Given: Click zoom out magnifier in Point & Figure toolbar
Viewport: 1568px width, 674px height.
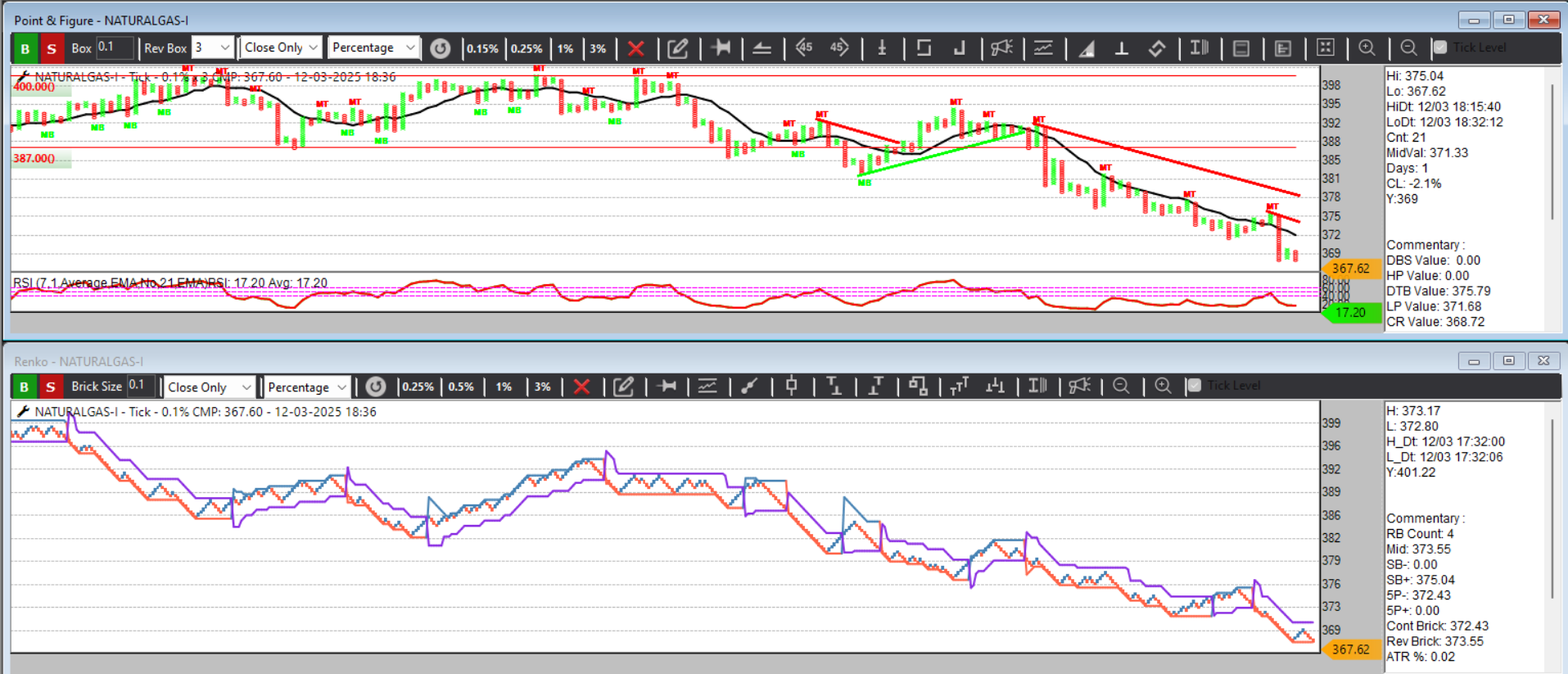Looking at the screenshot, I should pyautogui.click(x=1408, y=47).
